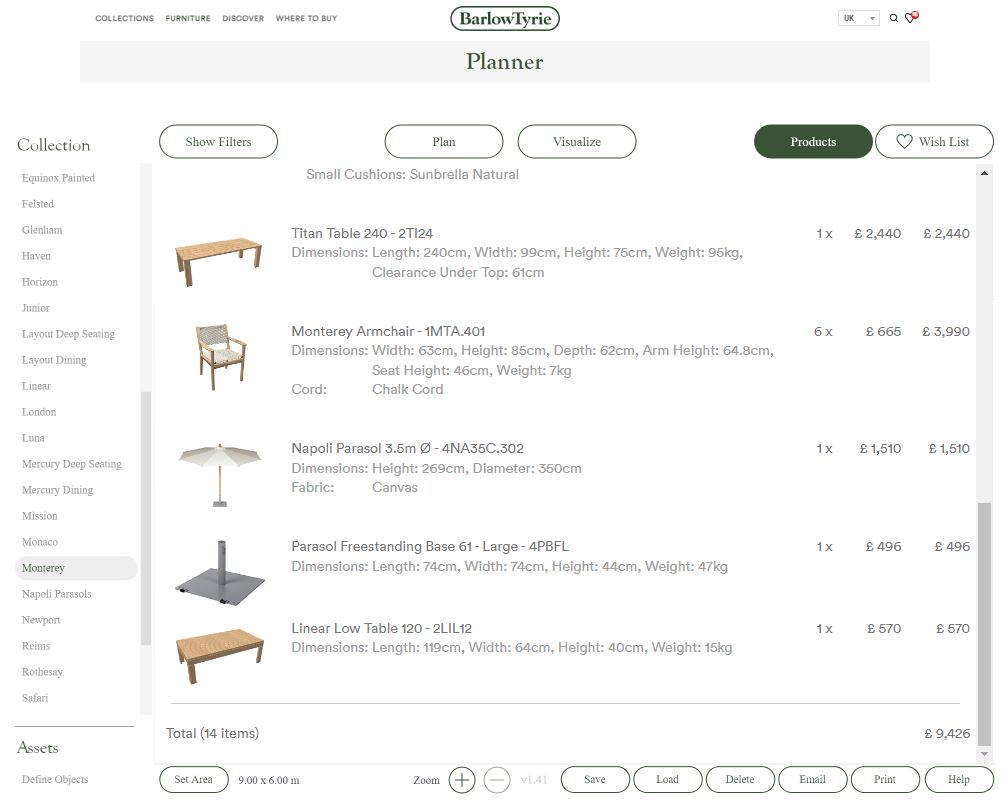The width and height of the screenshot is (1008, 805).
Task: Click the product list scrollbar down arrow
Action: pyautogui.click(x=985, y=754)
